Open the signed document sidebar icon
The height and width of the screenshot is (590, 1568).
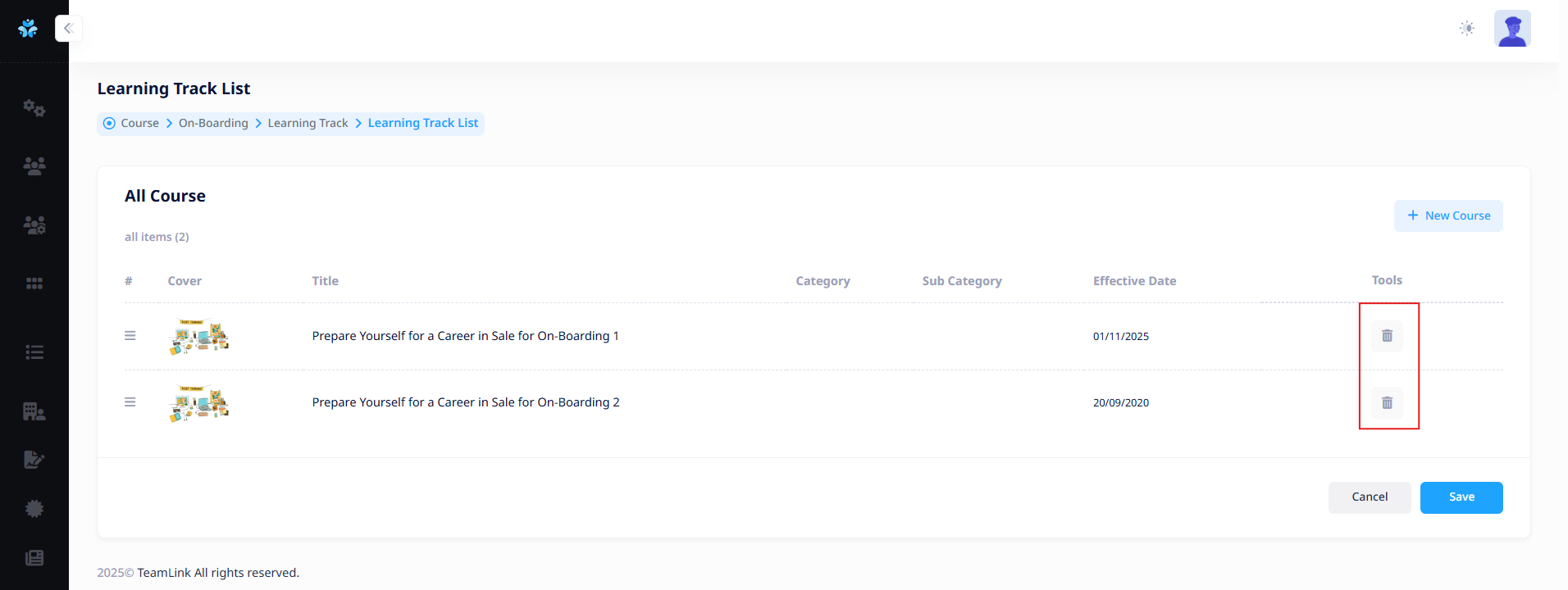click(34, 460)
